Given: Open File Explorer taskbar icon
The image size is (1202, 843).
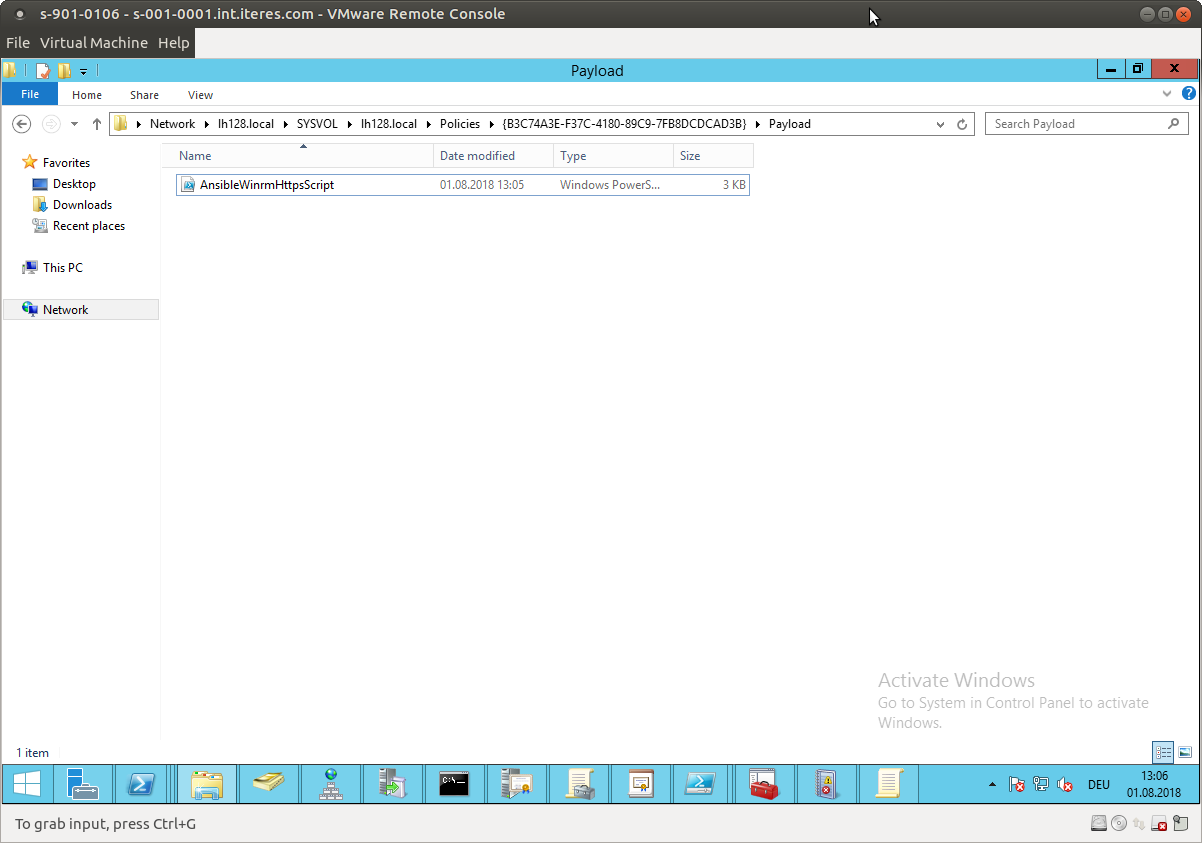Looking at the screenshot, I should [207, 784].
